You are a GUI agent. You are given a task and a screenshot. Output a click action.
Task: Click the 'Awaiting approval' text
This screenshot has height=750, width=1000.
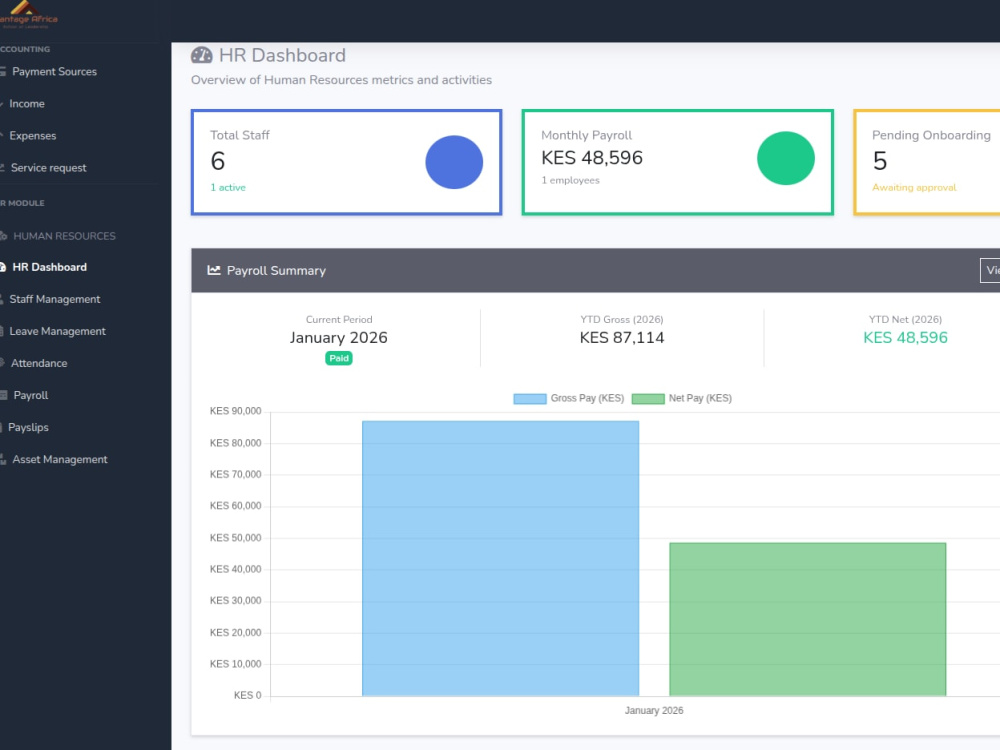pyautogui.click(x=914, y=188)
